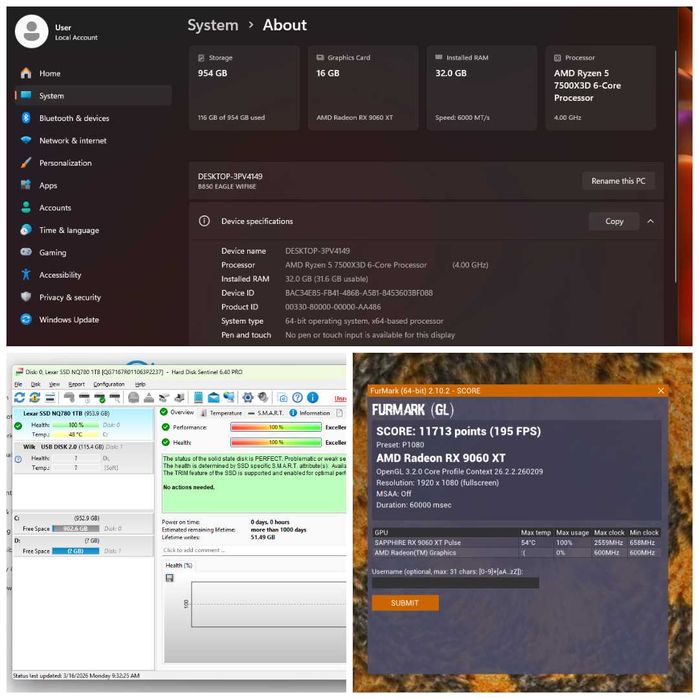Select the Lexar SSD NQ780 1TB disk entry
The width and height of the screenshot is (699, 699).
coord(83,424)
